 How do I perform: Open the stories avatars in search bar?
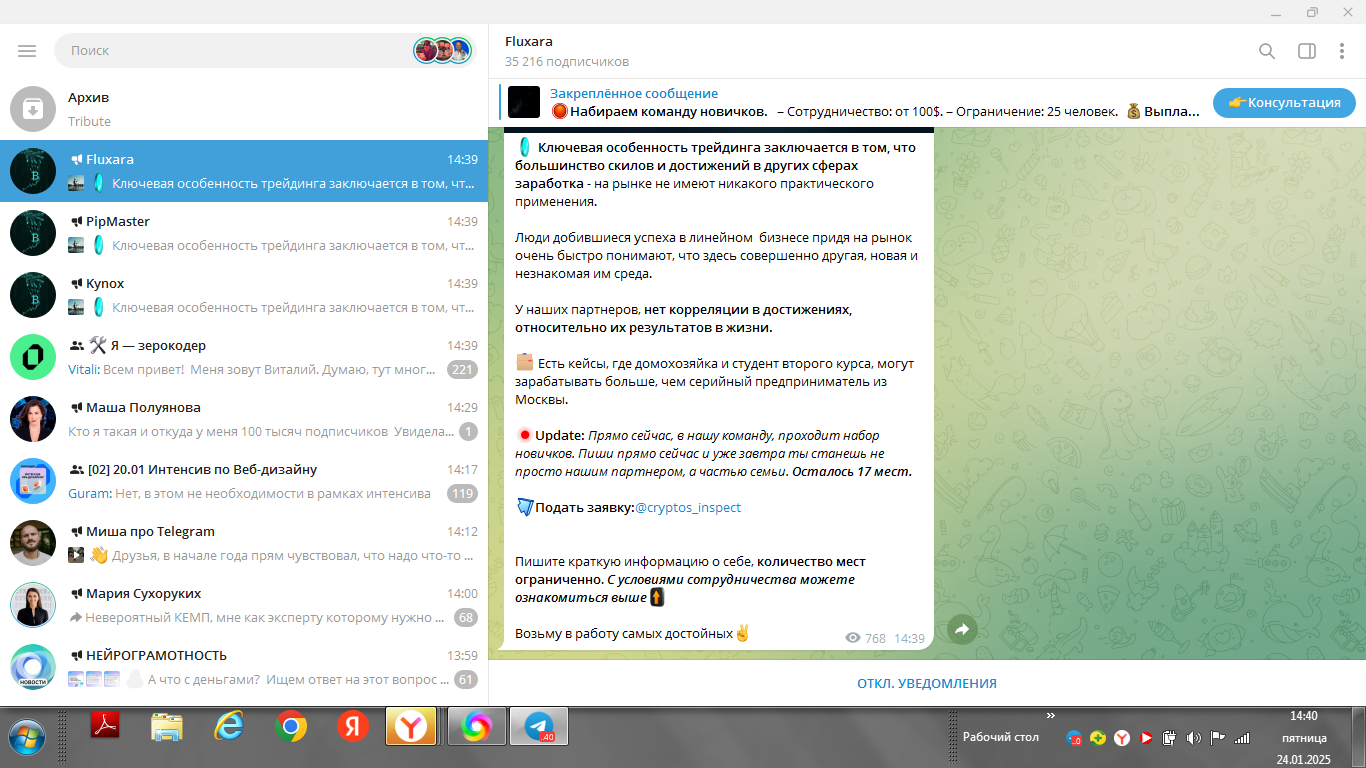point(442,51)
